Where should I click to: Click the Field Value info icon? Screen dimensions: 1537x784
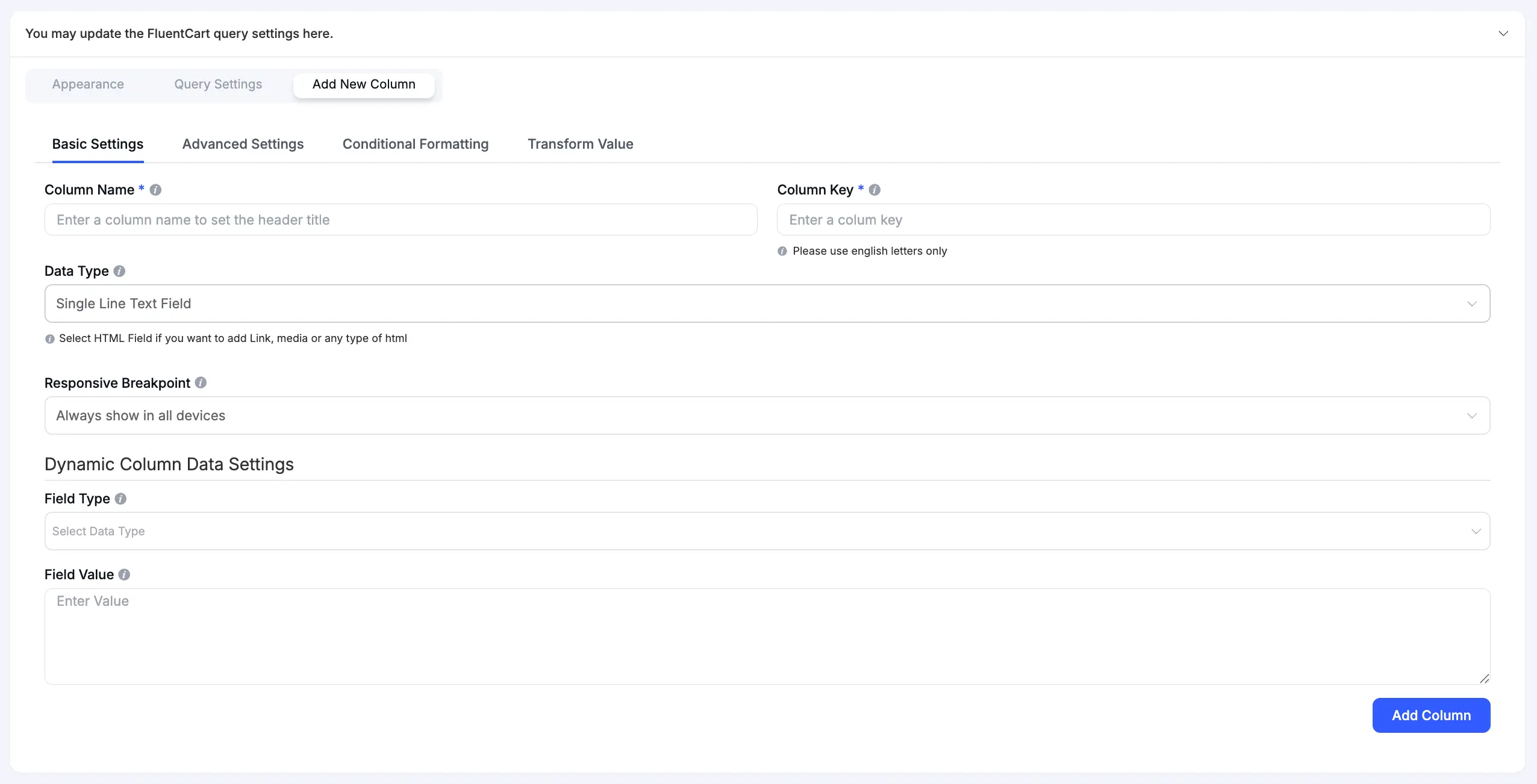124,574
